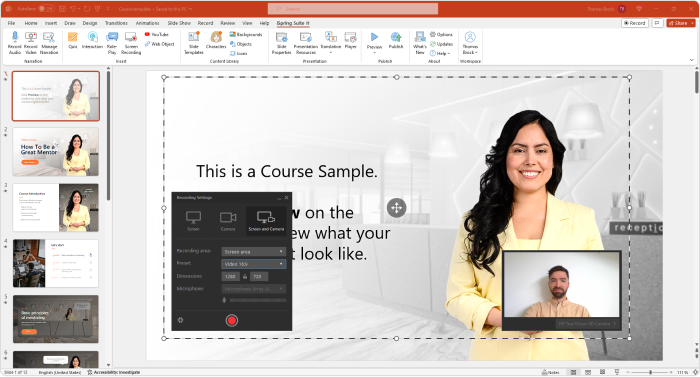This screenshot has width=700, height=377.
Task: Open iSpring Options
Action: 442,34
